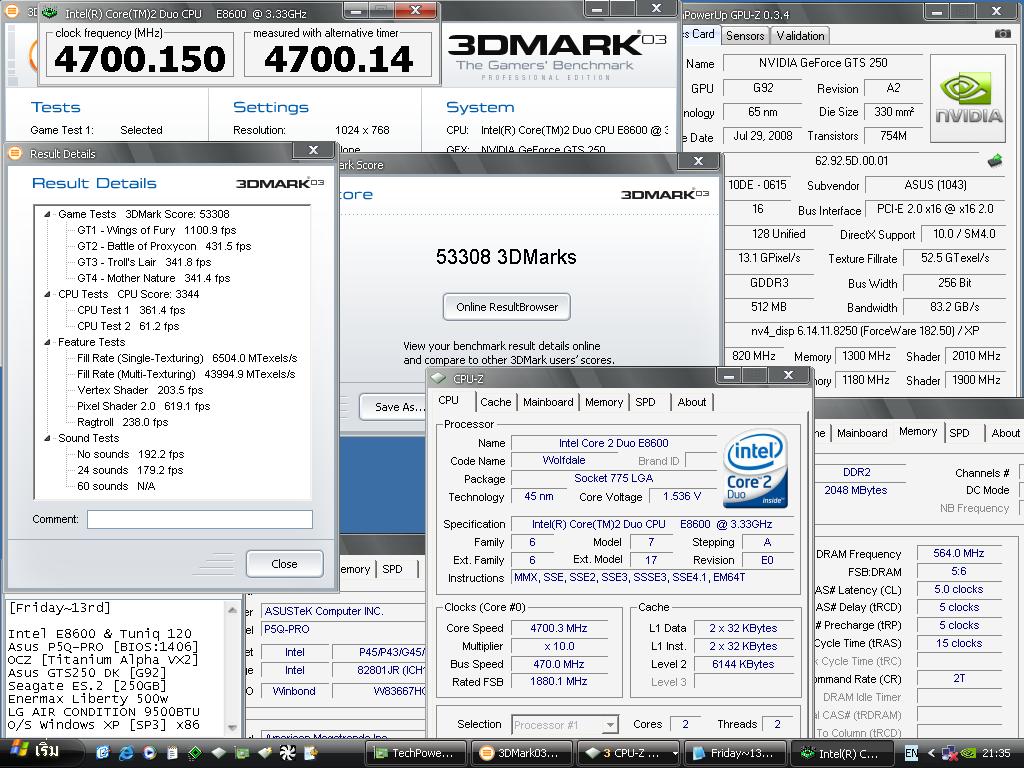Open the About tab in front CPU-Z
This screenshot has height=768, width=1024.
tap(692, 402)
